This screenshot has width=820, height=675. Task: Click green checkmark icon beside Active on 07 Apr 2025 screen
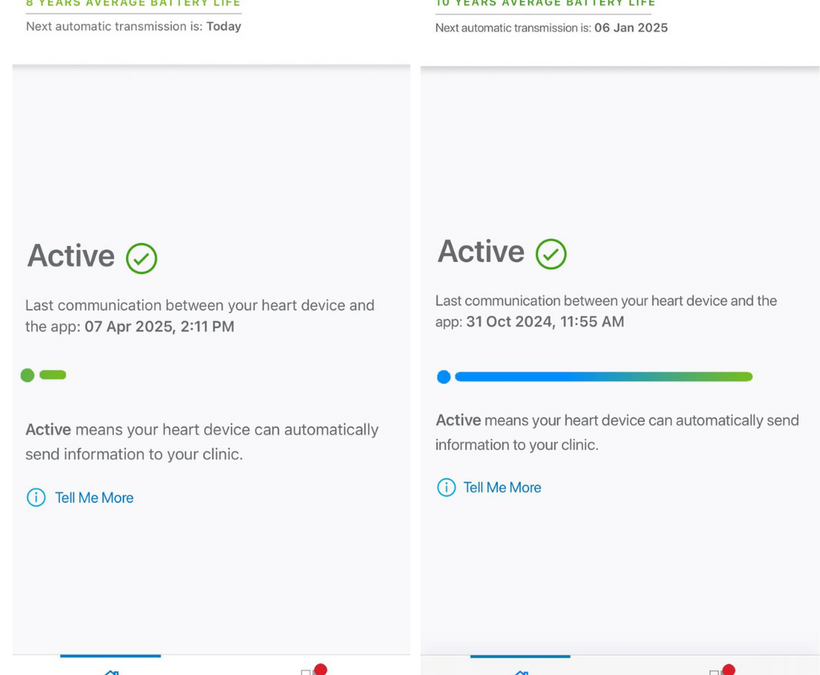tap(141, 259)
